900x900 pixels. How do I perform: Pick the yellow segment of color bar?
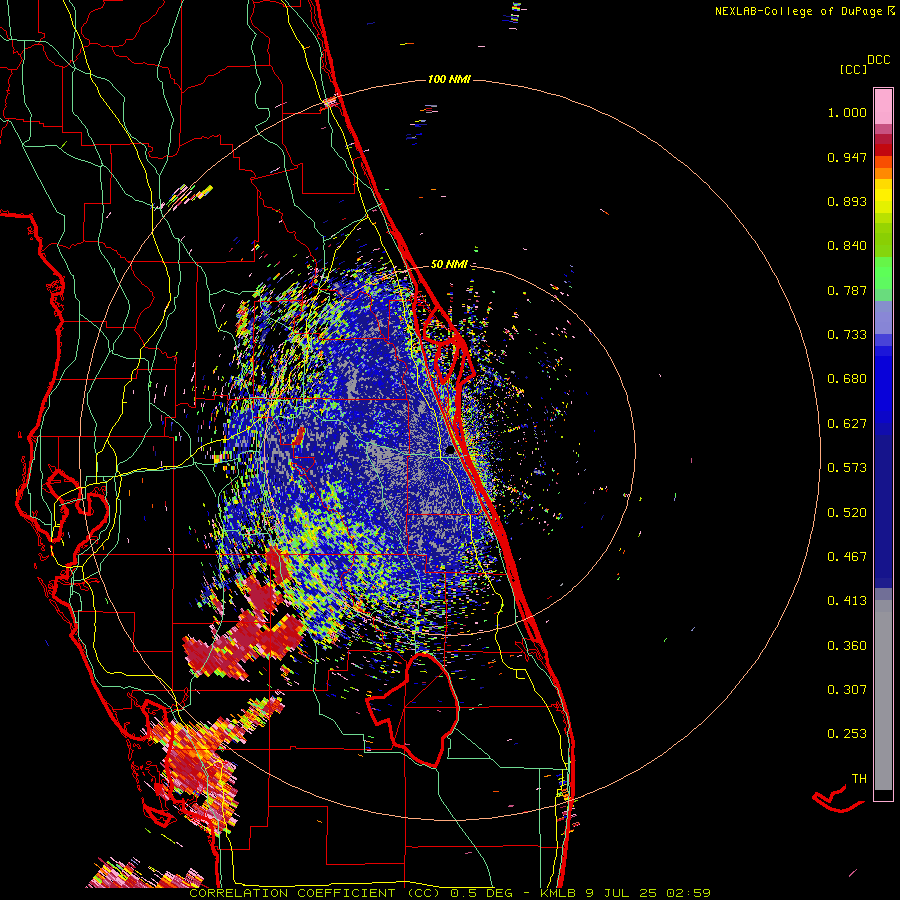click(x=883, y=196)
